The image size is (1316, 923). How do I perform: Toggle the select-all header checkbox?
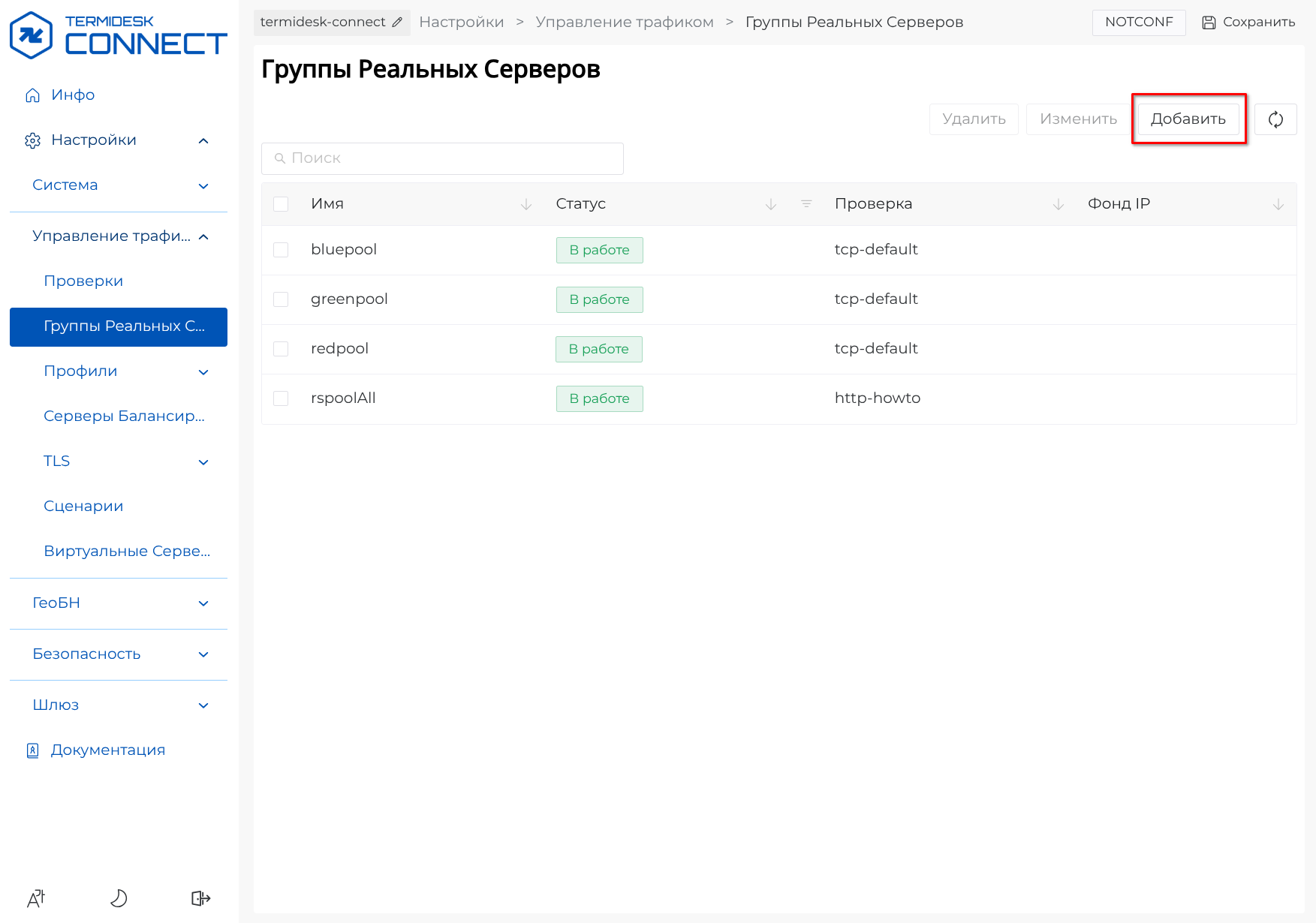tap(281, 204)
